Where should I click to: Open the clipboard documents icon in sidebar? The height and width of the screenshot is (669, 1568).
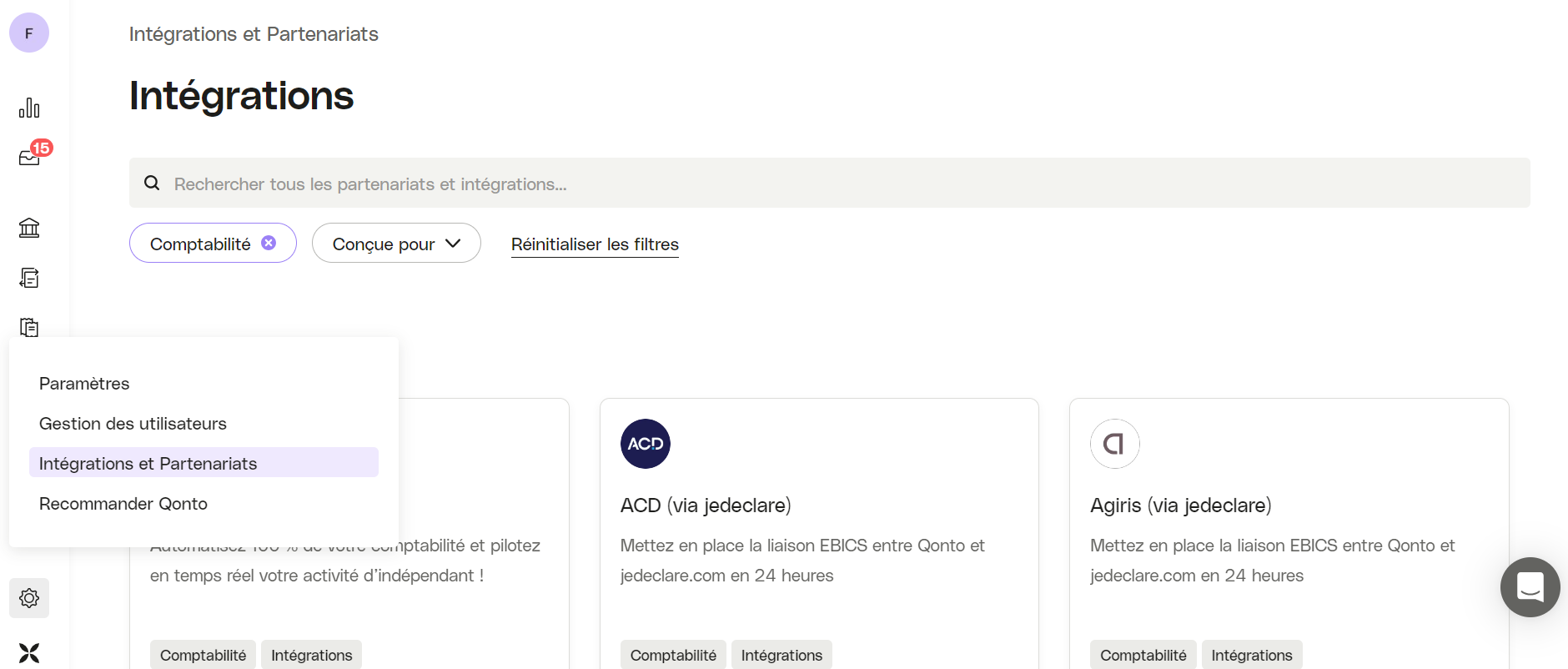pos(29,327)
